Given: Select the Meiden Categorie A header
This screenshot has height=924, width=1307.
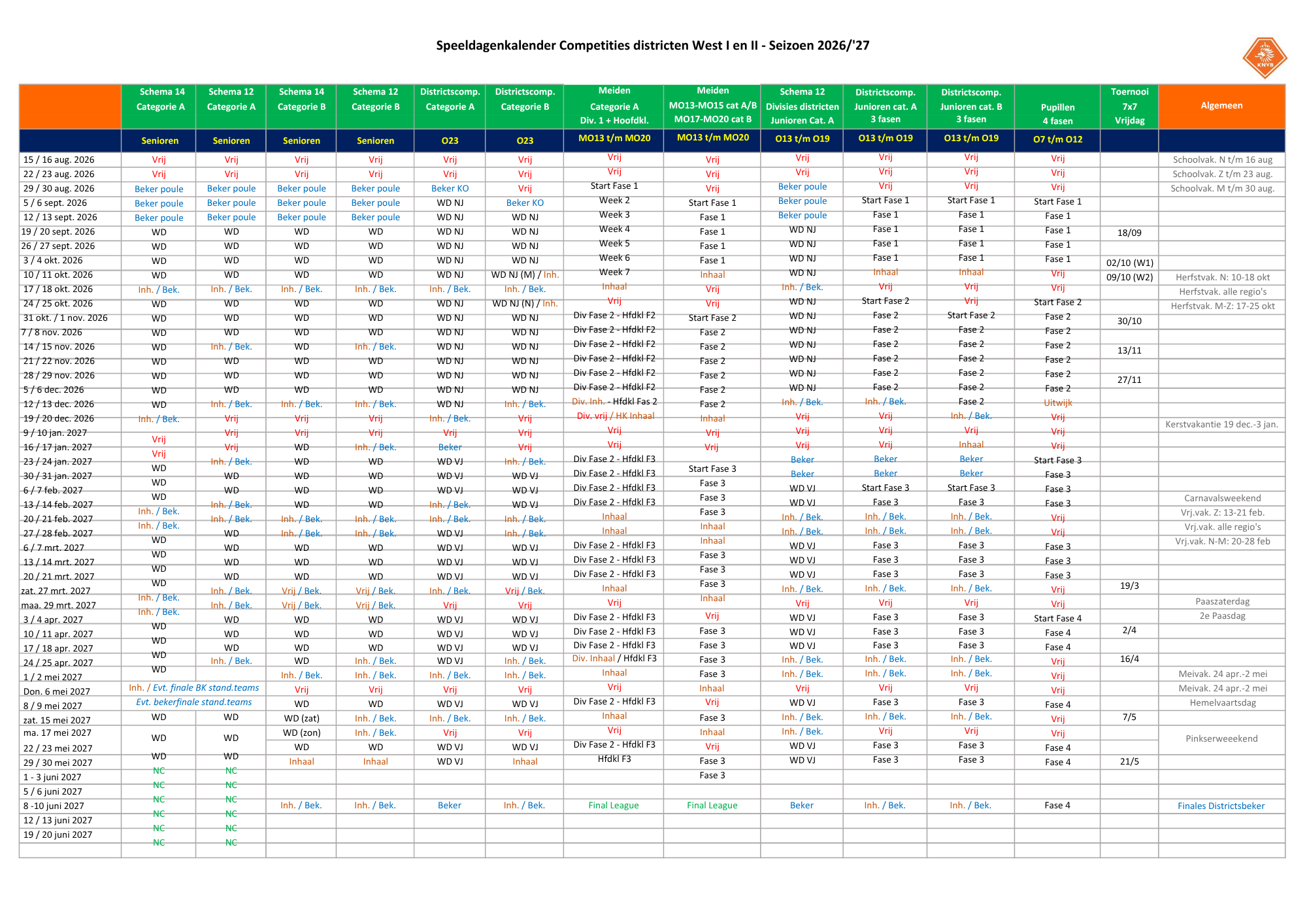Looking at the screenshot, I should (614, 106).
